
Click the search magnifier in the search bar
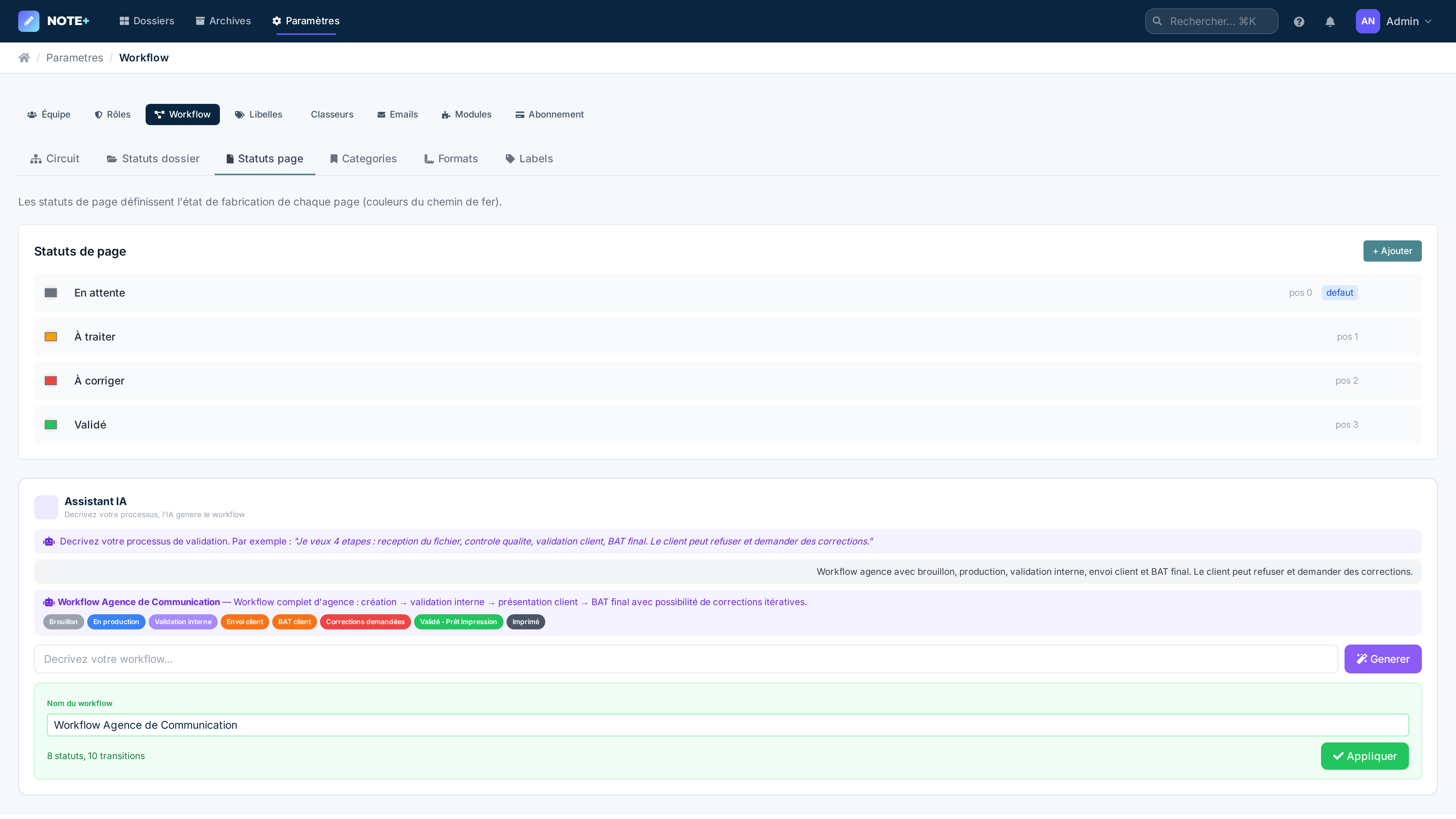(1157, 21)
